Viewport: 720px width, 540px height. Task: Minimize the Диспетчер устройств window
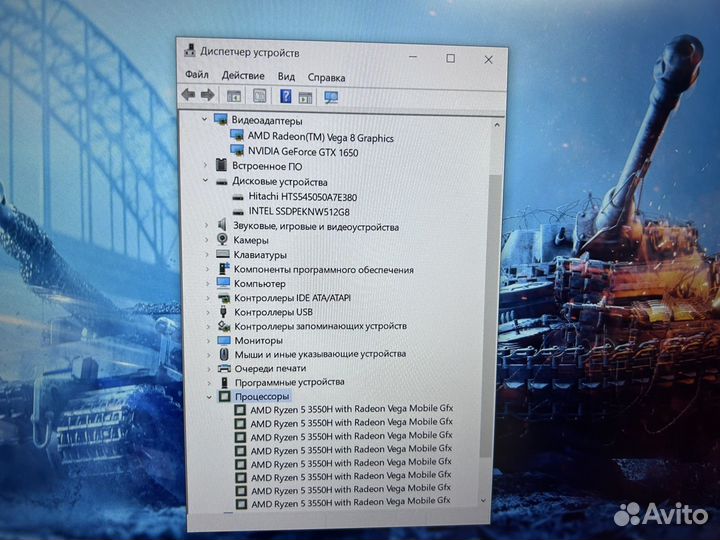pos(413,57)
